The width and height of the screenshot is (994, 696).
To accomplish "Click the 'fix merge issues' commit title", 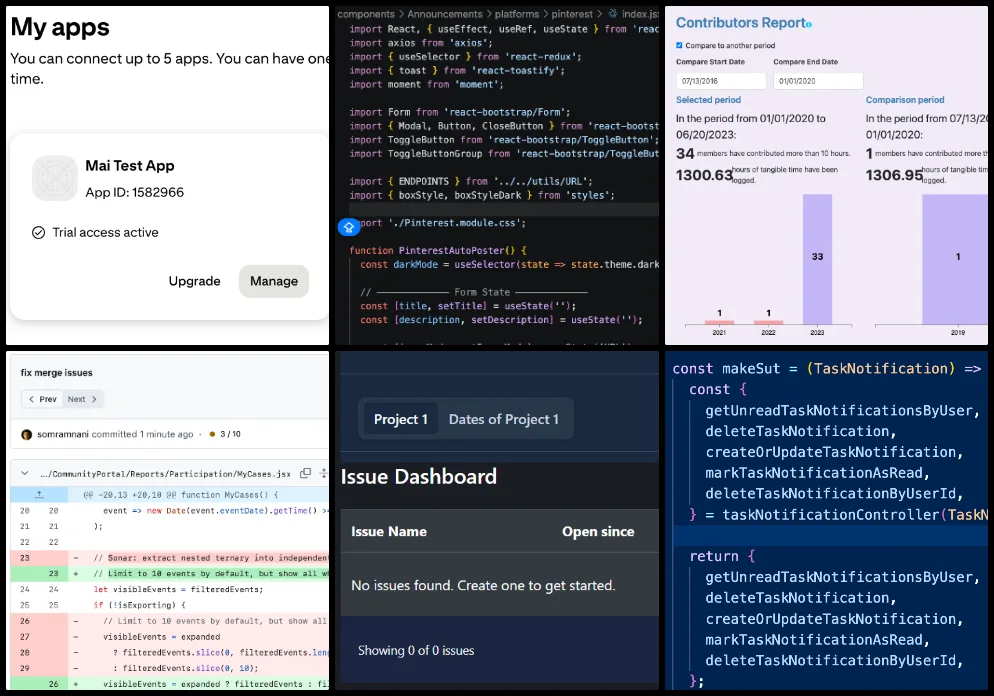I will pyautogui.click(x=56, y=373).
